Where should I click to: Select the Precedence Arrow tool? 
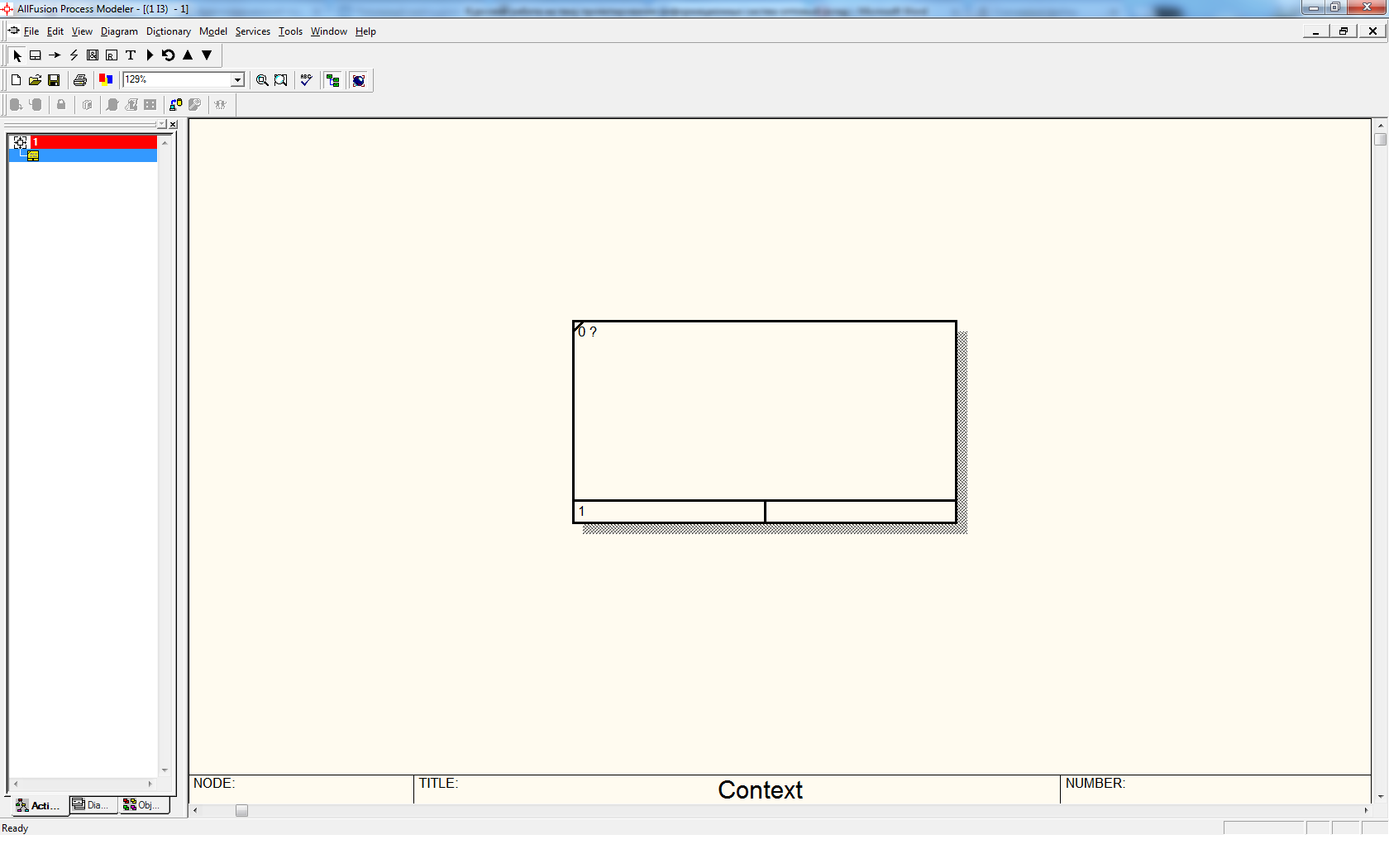(x=55, y=55)
